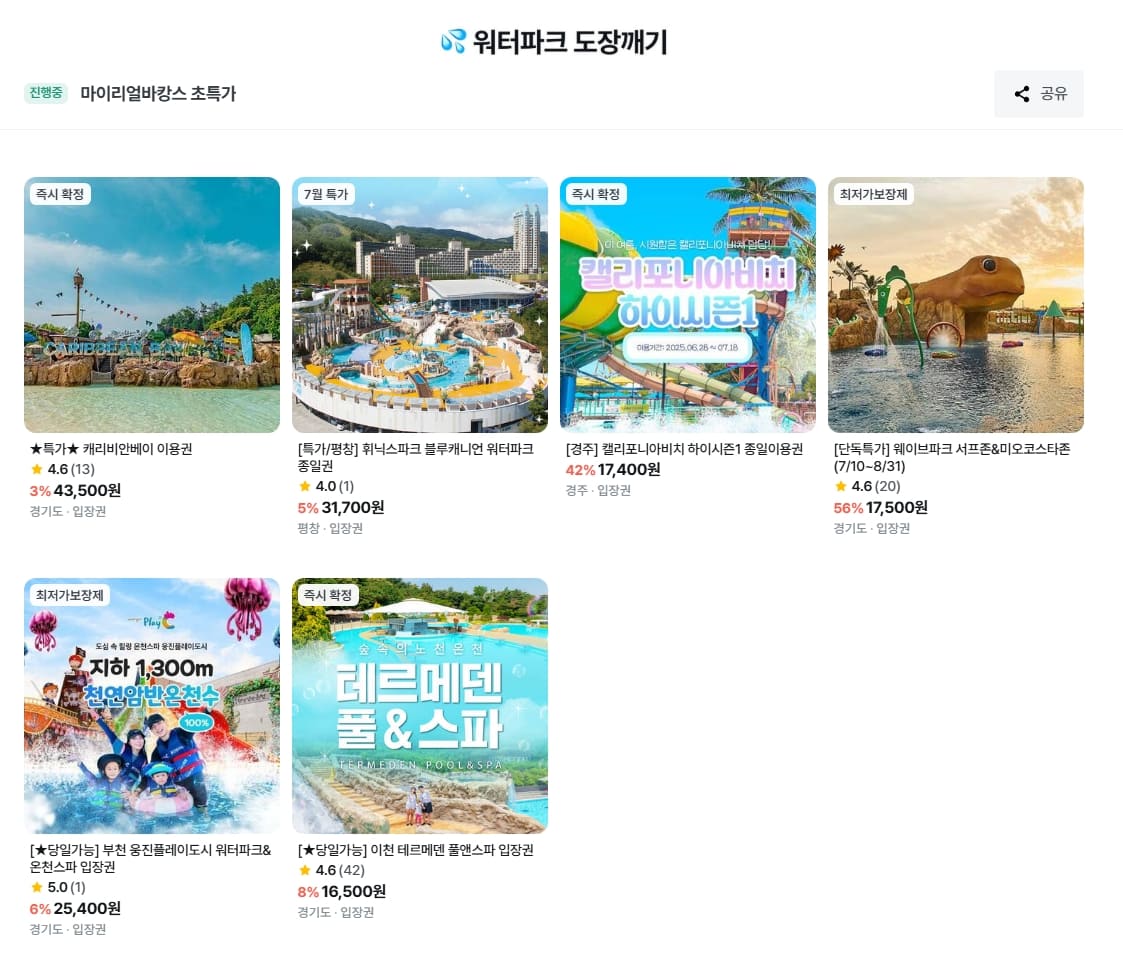Open the [경주] 캘리포니아비치 종일이용권 link
The height and width of the screenshot is (964, 1123).
tap(684, 449)
